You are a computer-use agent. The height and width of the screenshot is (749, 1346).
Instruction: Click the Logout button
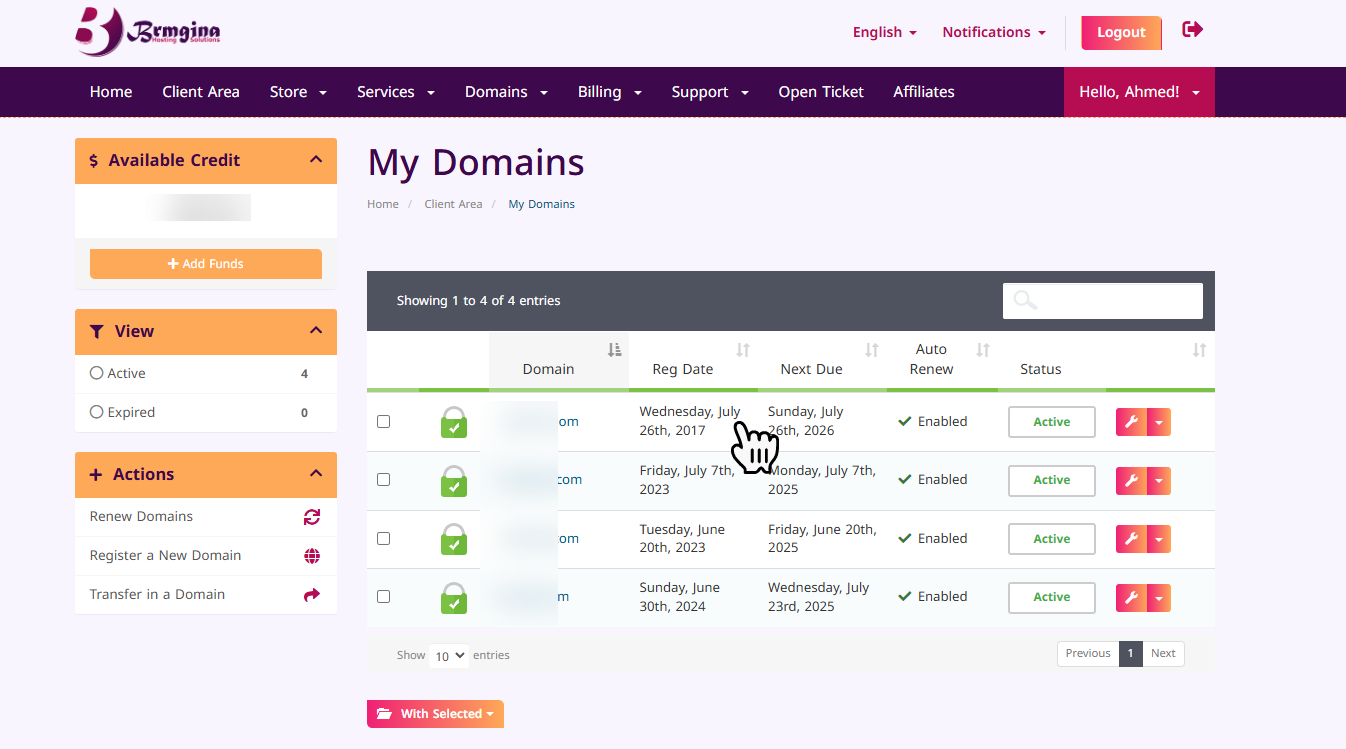[1121, 32]
